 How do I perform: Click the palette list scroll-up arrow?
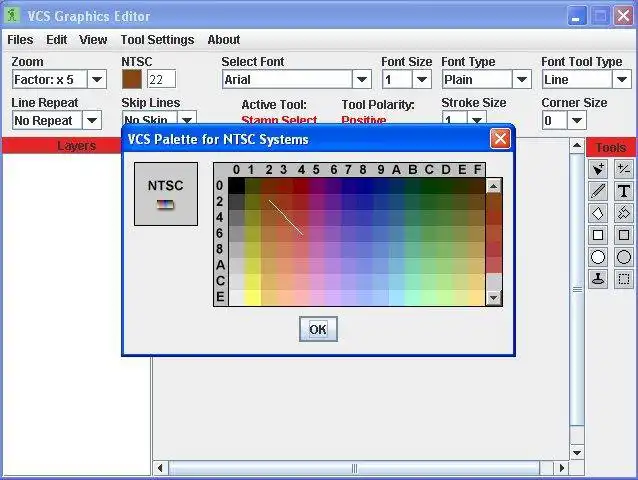pyautogui.click(x=494, y=186)
